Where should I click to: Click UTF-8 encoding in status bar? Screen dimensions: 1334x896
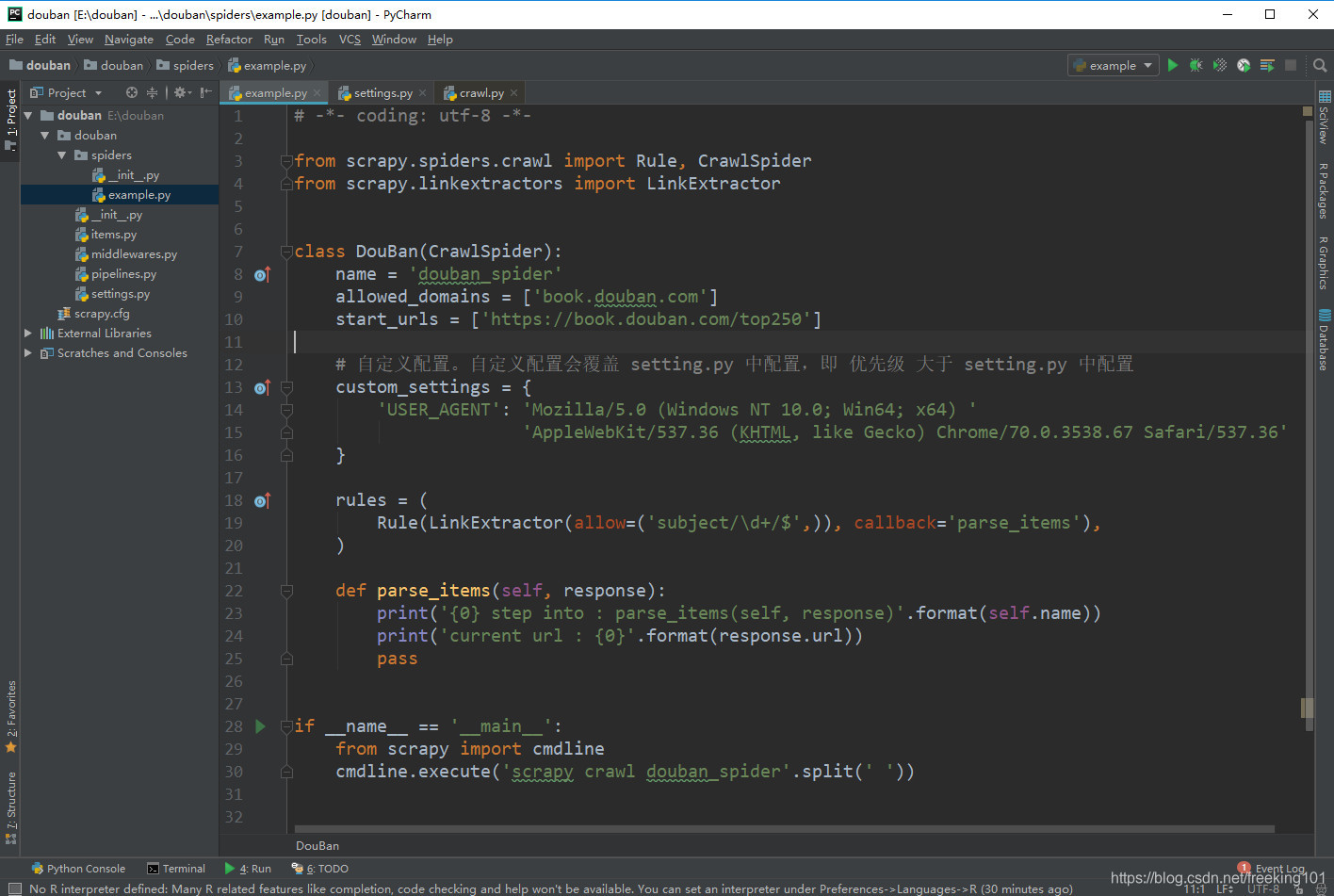pos(1263,888)
